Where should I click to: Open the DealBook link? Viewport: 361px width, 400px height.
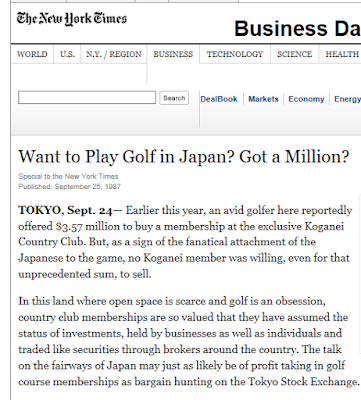click(x=219, y=99)
